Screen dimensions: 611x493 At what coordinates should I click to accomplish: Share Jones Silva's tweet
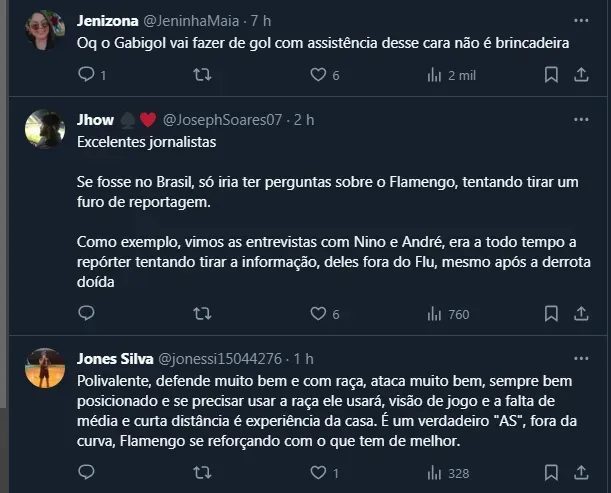(581, 473)
